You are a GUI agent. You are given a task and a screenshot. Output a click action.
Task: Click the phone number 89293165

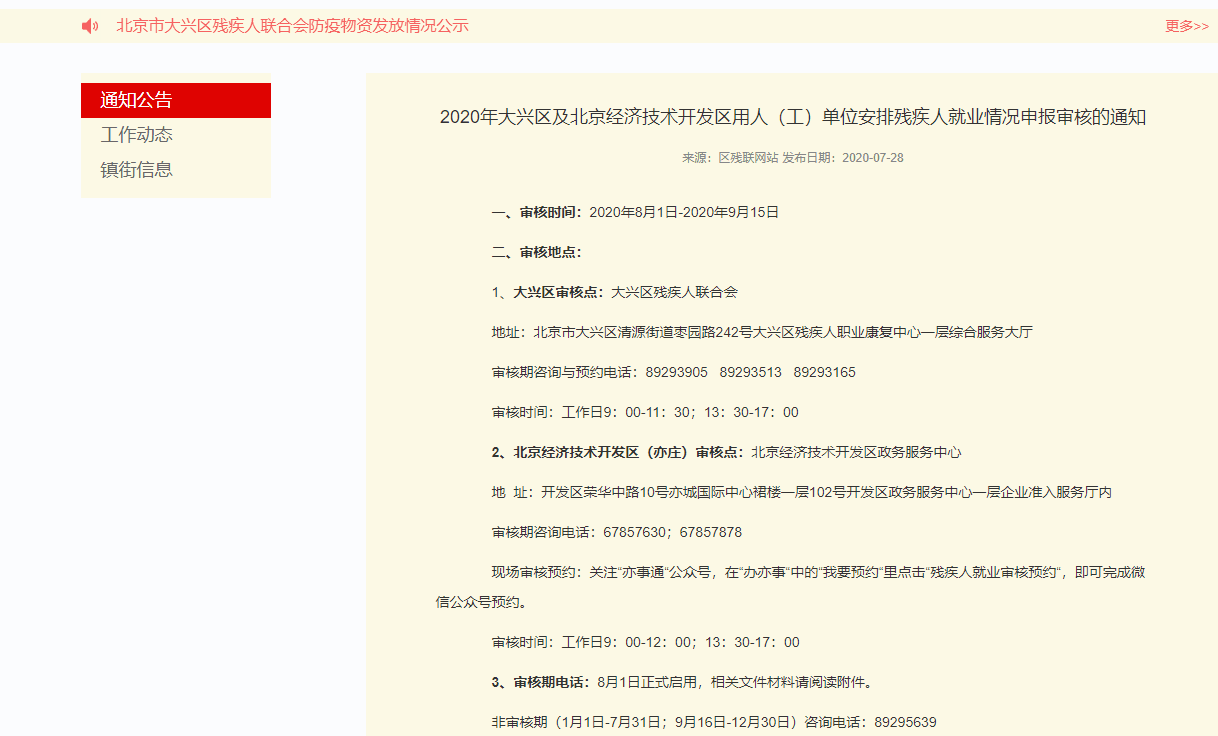tap(825, 372)
